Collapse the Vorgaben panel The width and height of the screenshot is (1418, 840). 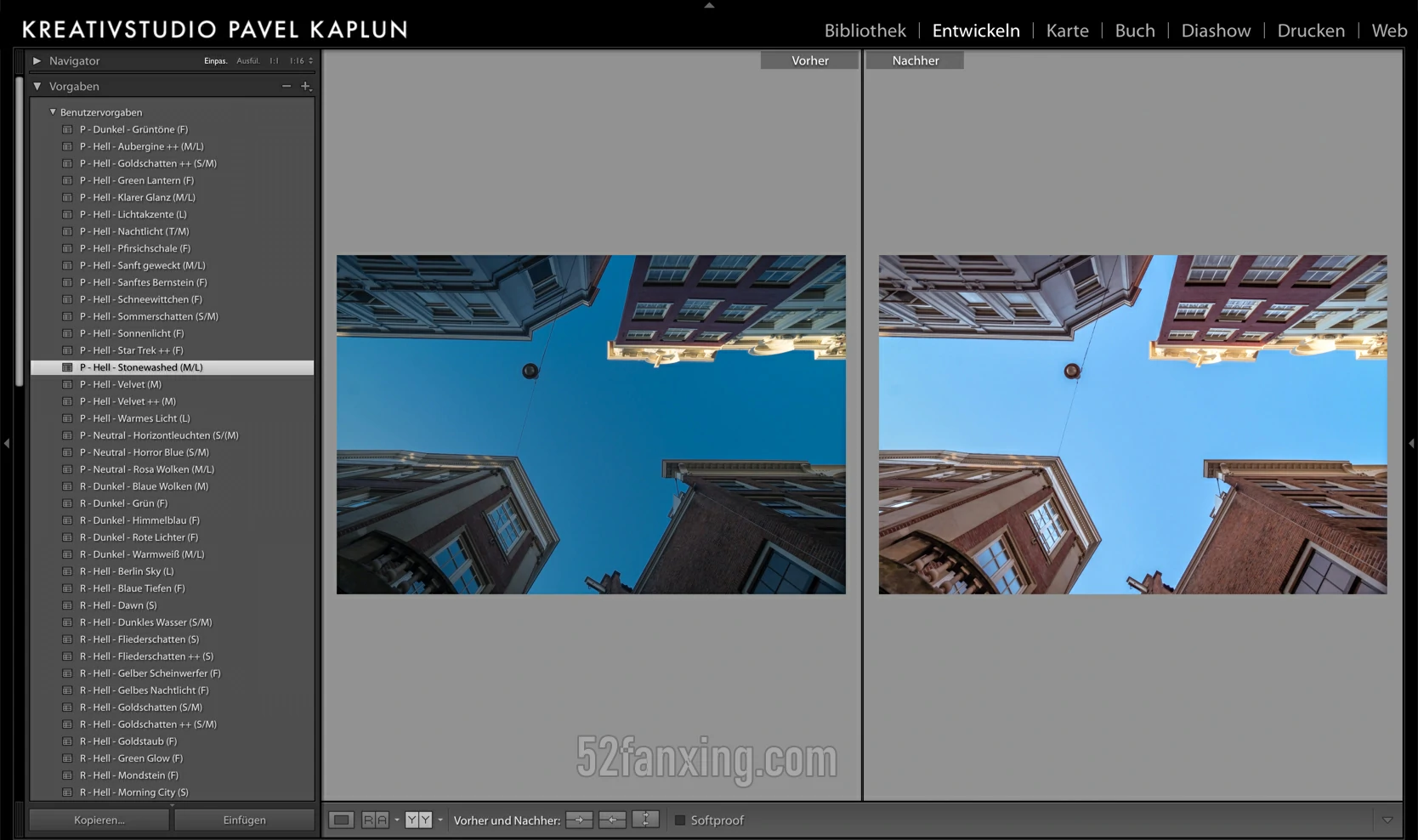coord(37,86)
